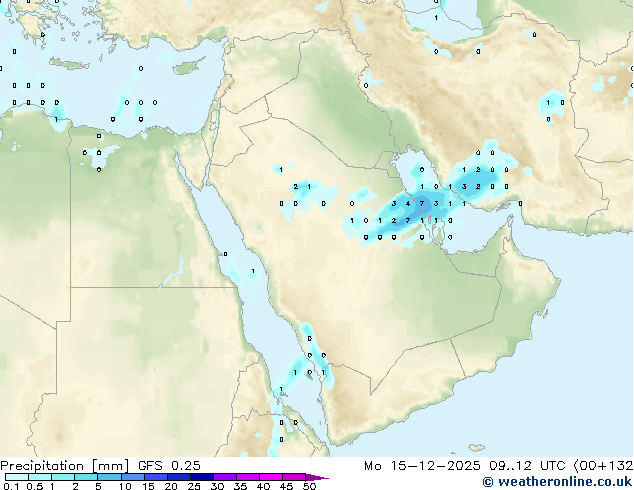Click the '15' legend scale label

148,486
